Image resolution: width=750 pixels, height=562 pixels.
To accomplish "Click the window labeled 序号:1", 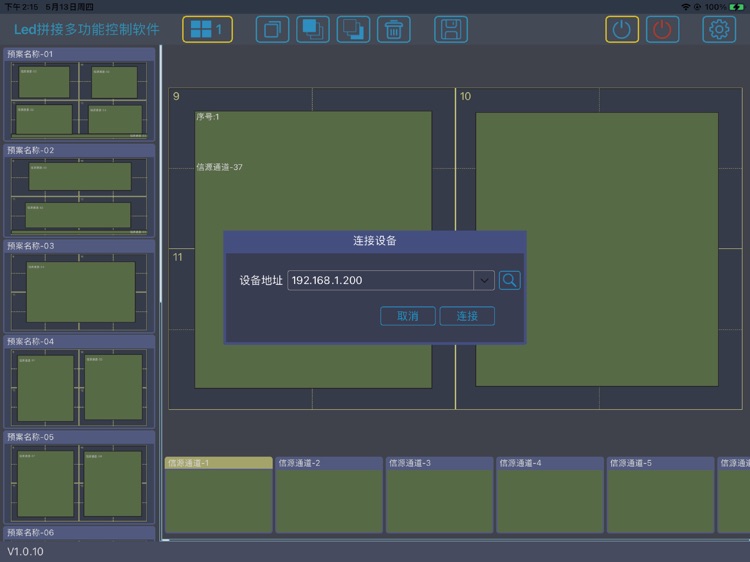I will point(313,191).
